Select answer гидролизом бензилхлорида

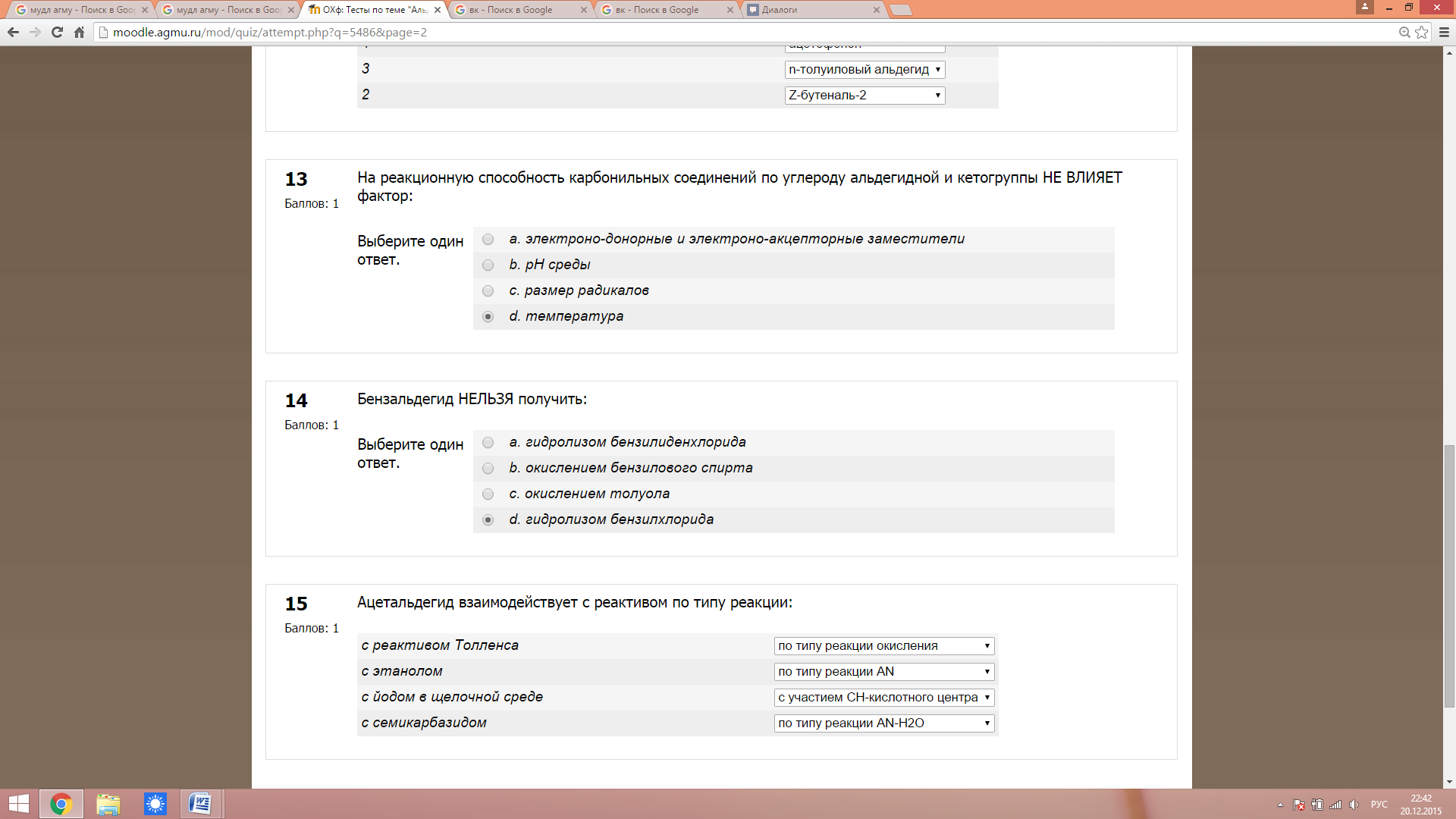point(488,520)
